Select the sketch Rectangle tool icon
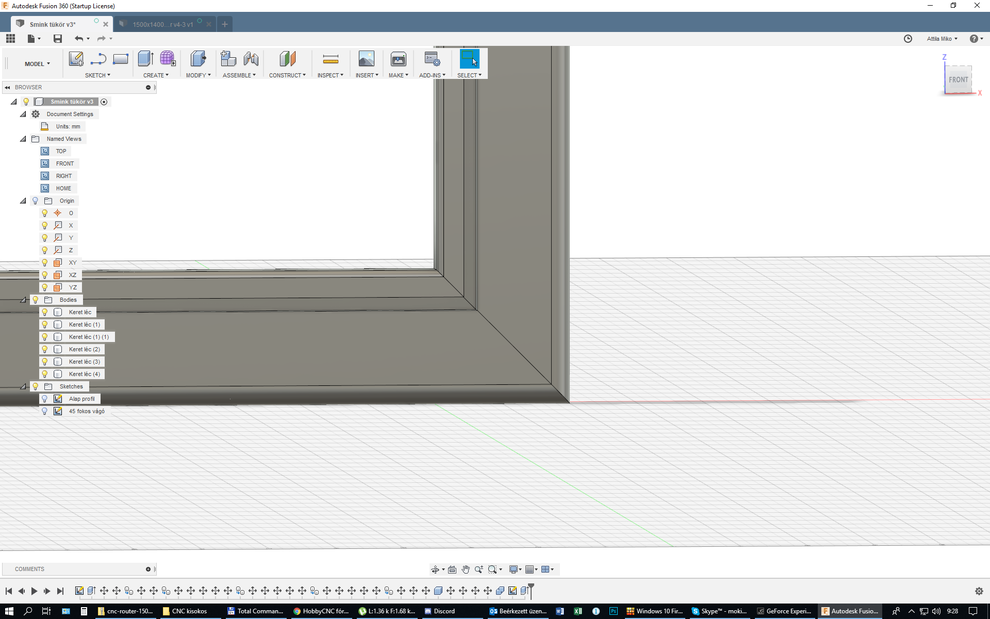Screen dimensions: 990x619 (121, 59)
